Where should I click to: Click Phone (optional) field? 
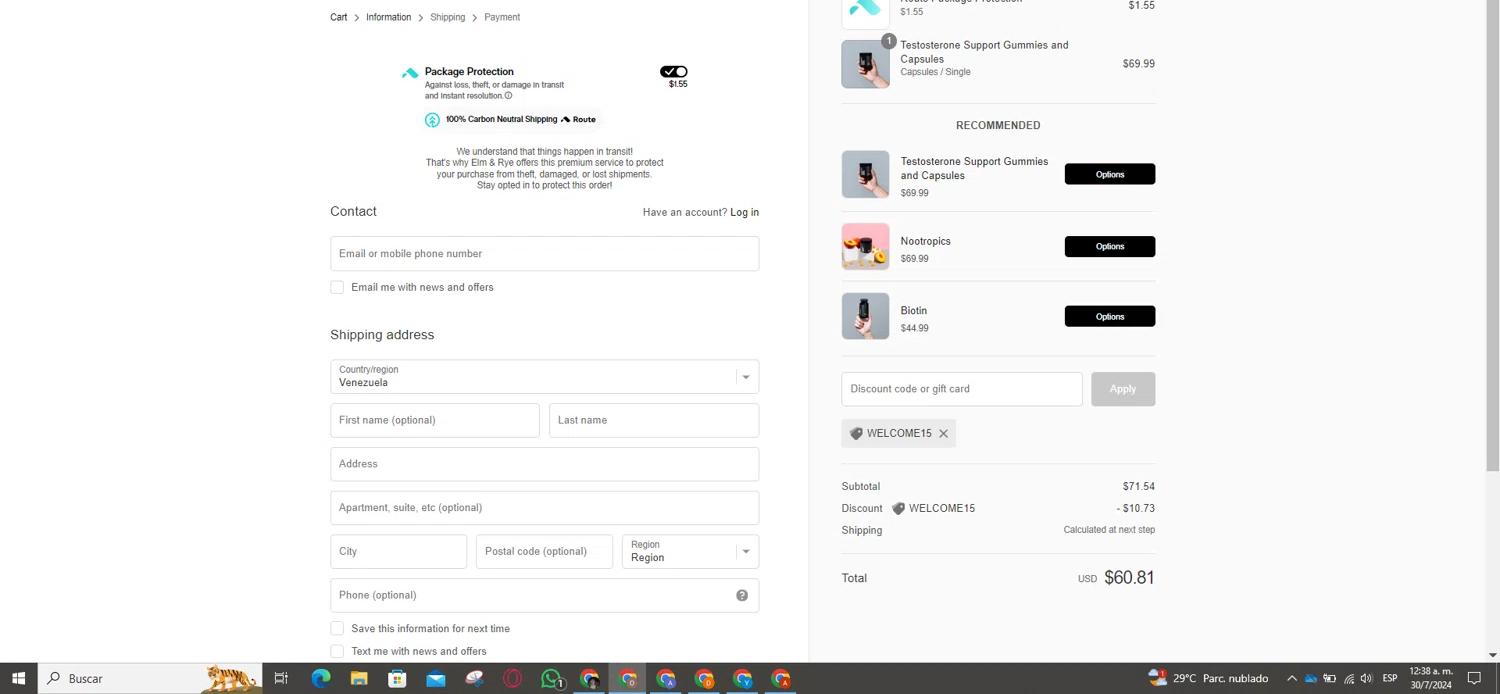click(544, 596)
